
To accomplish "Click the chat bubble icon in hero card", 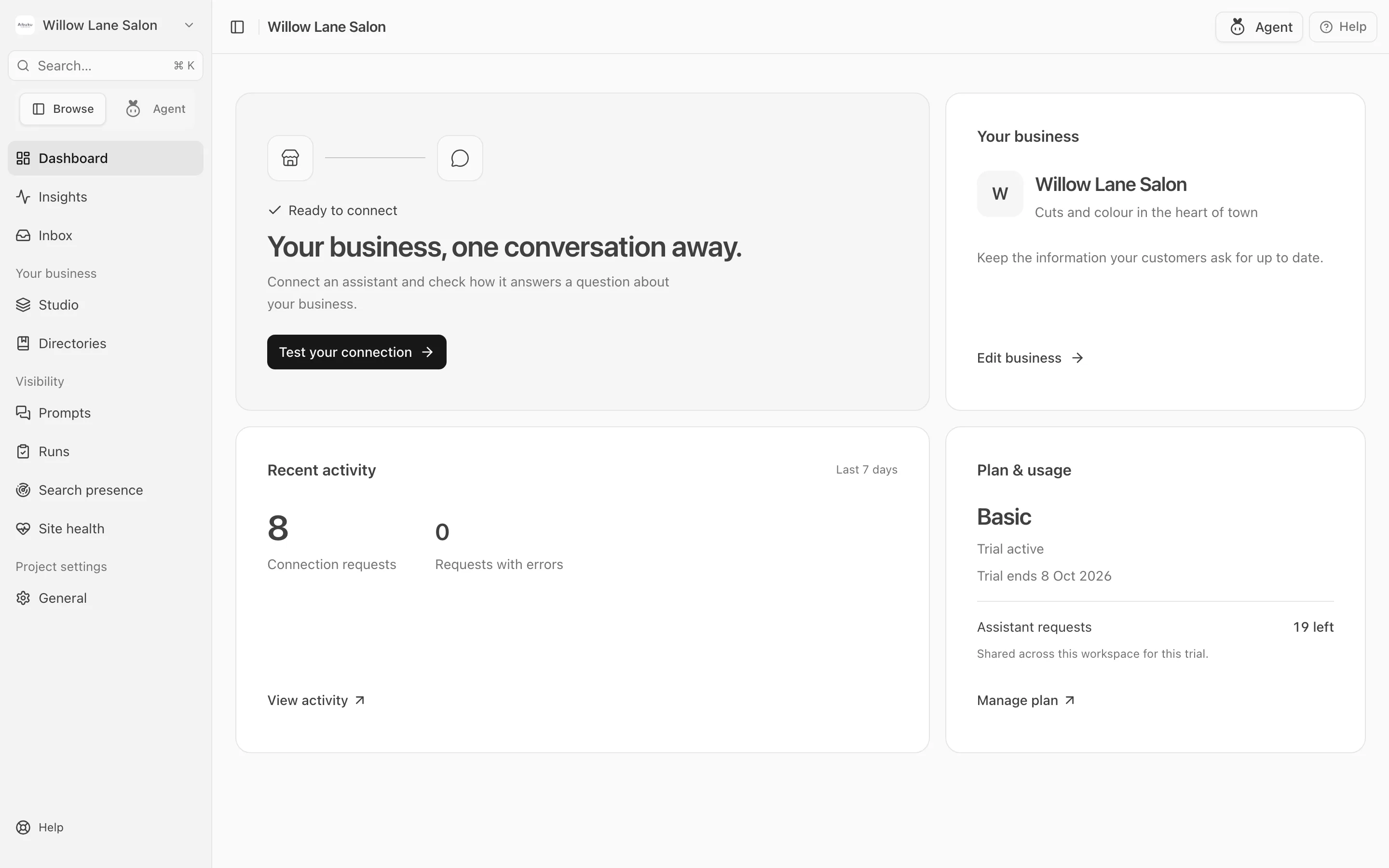I will (460, 158).
